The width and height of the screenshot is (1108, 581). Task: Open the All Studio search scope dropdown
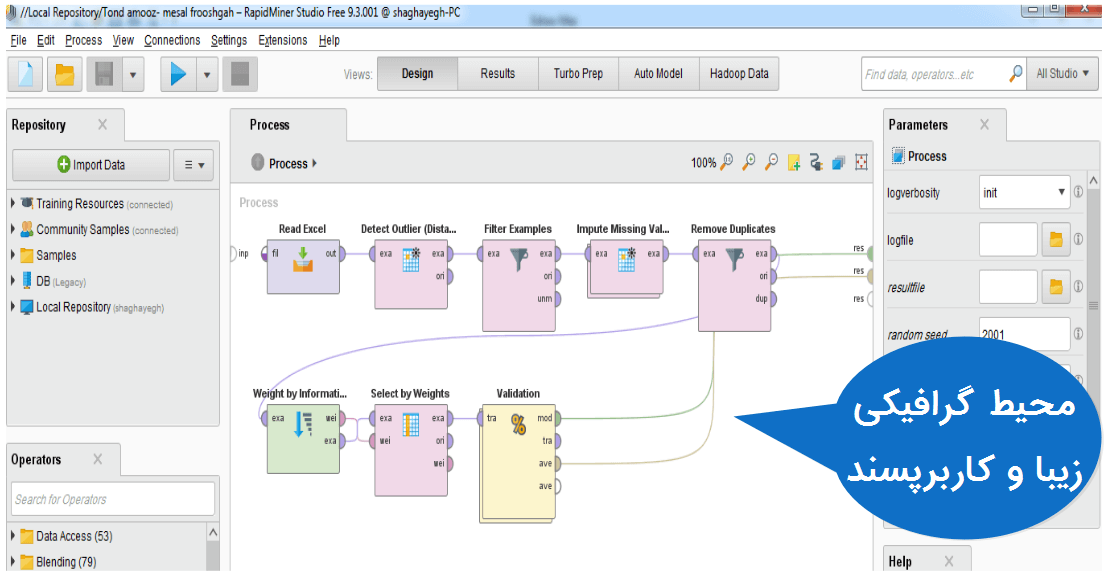(1063, 74)
